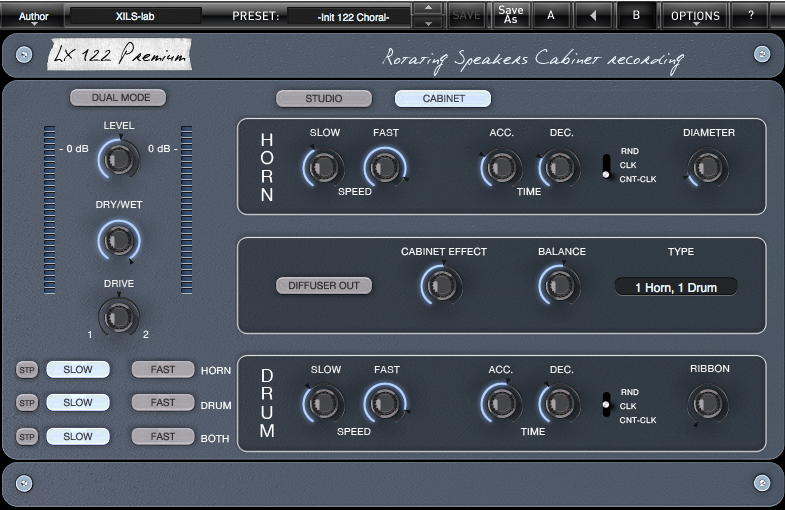
Task: Click the Cabinet Effect knob
Action: [443, 286]
